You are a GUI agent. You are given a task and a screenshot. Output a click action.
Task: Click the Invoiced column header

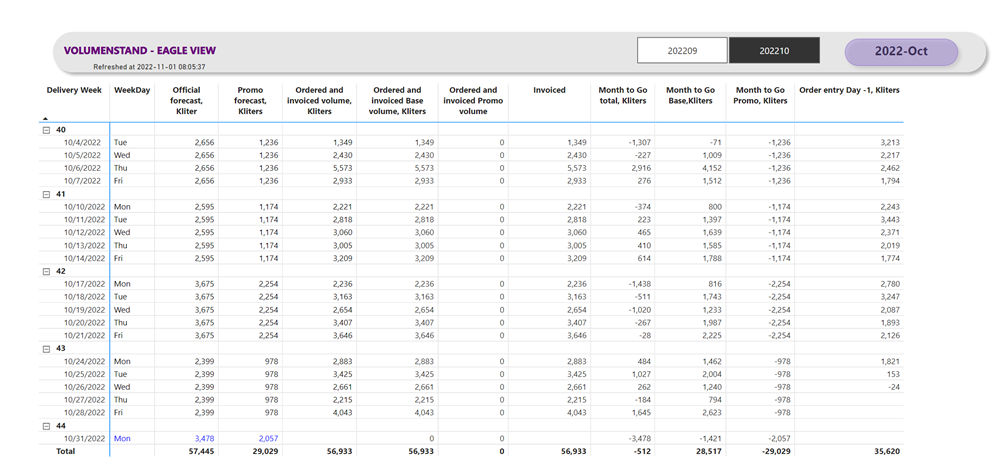tap(549, 91)
